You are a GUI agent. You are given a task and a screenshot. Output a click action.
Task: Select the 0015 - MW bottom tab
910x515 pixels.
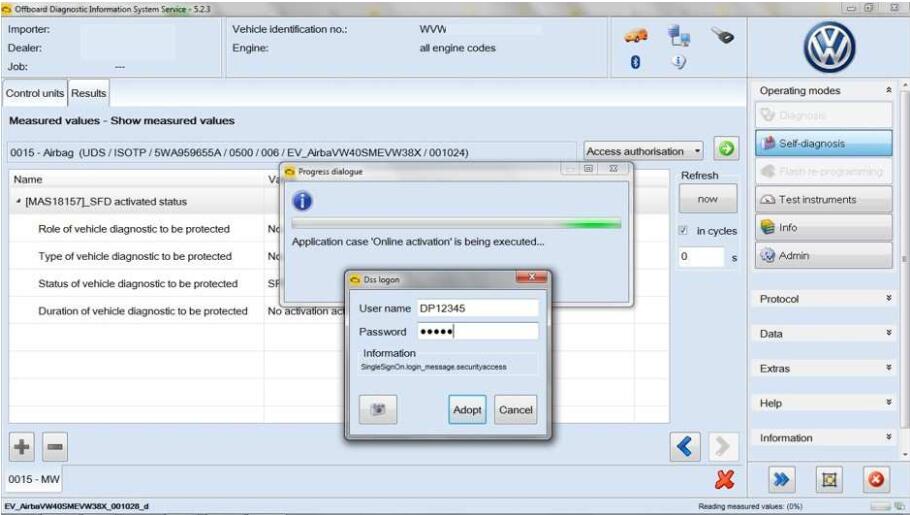(34, 479)
